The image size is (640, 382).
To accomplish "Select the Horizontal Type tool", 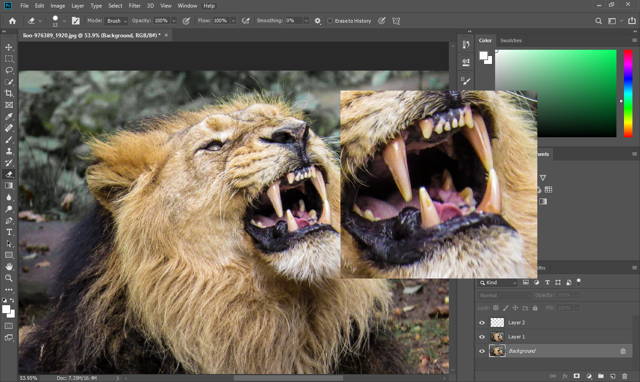I will (x=9, y=232).
